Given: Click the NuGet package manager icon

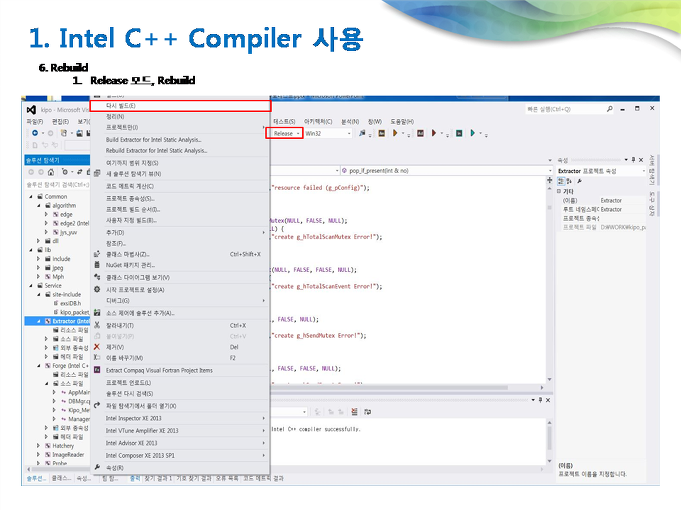Looking at the screenshot, I should point(97,265).
